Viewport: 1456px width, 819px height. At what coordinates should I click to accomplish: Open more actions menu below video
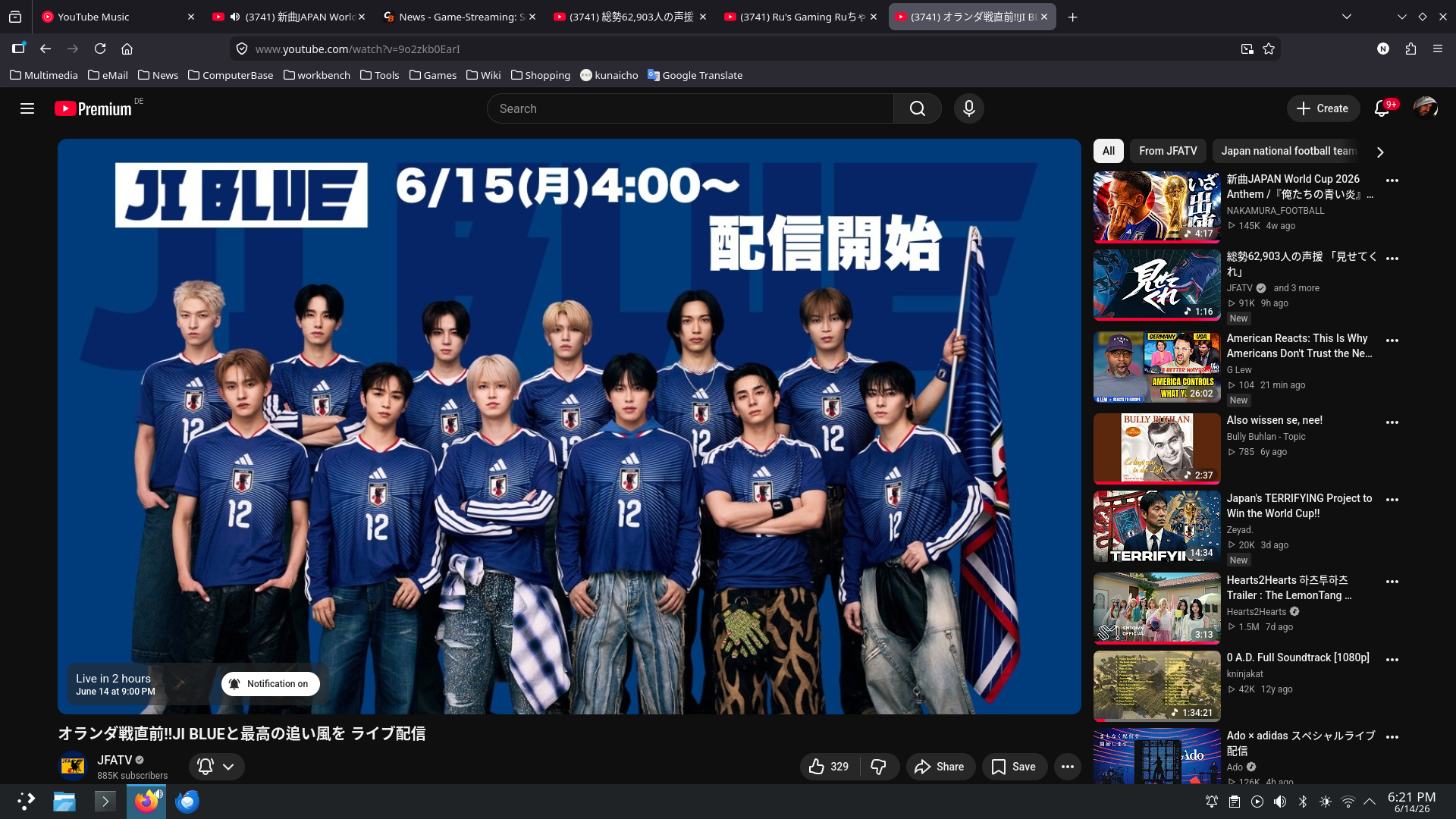pyautogui.click(x=1068, y=767)
